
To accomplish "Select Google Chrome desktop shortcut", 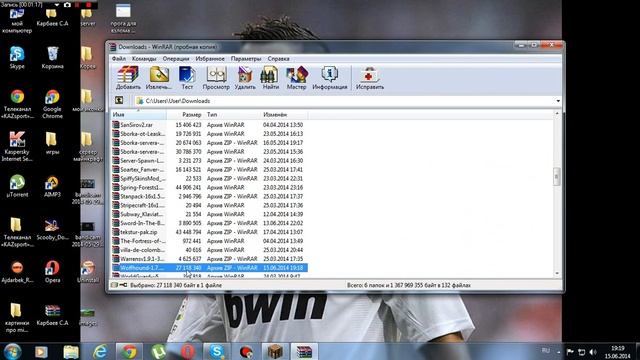I will coord(52,104).
